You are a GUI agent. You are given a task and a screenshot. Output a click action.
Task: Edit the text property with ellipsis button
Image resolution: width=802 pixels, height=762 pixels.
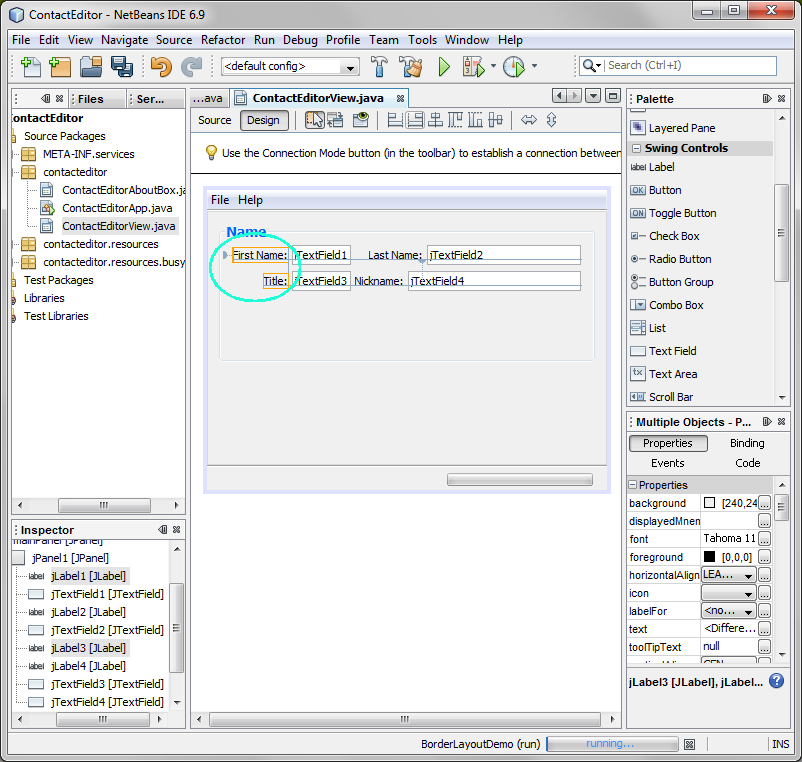click(764, 629)
